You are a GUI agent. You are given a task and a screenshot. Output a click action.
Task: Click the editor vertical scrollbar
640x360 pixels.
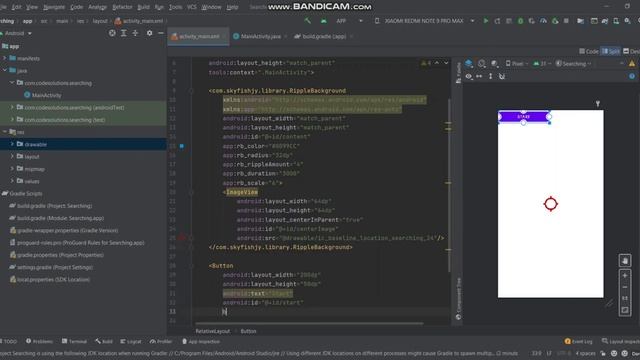click(449, 184)
